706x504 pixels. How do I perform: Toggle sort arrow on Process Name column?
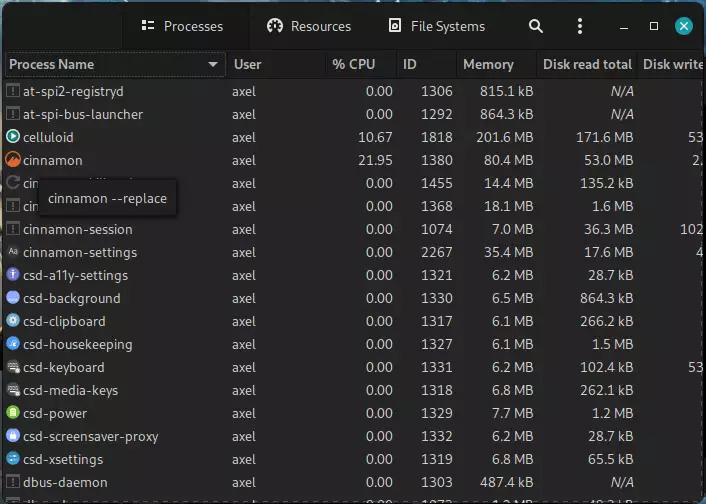click(x=213, y=64)
